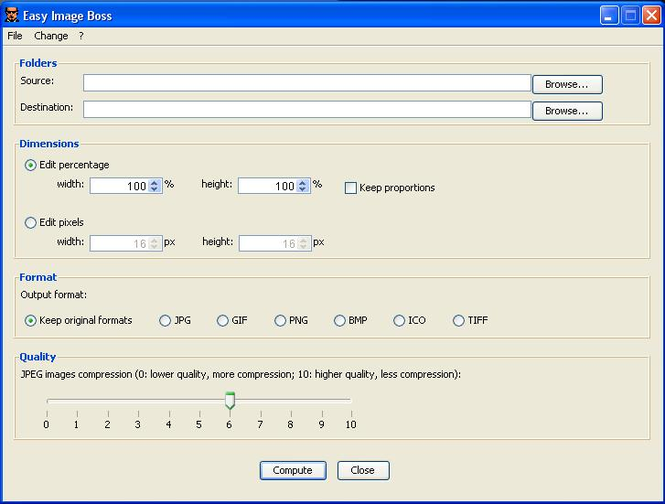Choose JPG as output format

(165, 321)
